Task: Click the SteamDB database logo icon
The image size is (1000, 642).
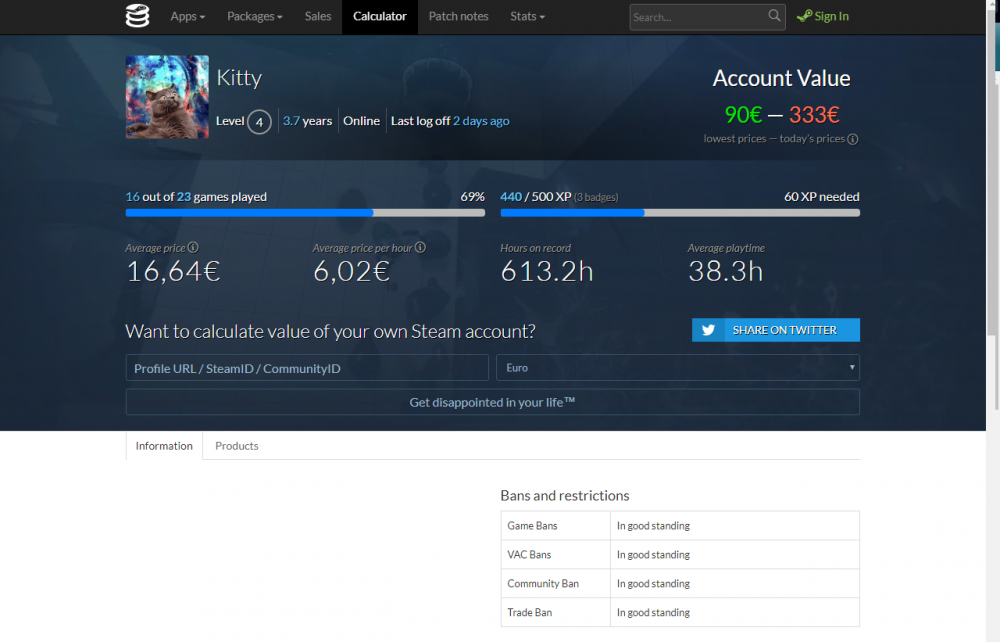Action: [137, 16]
